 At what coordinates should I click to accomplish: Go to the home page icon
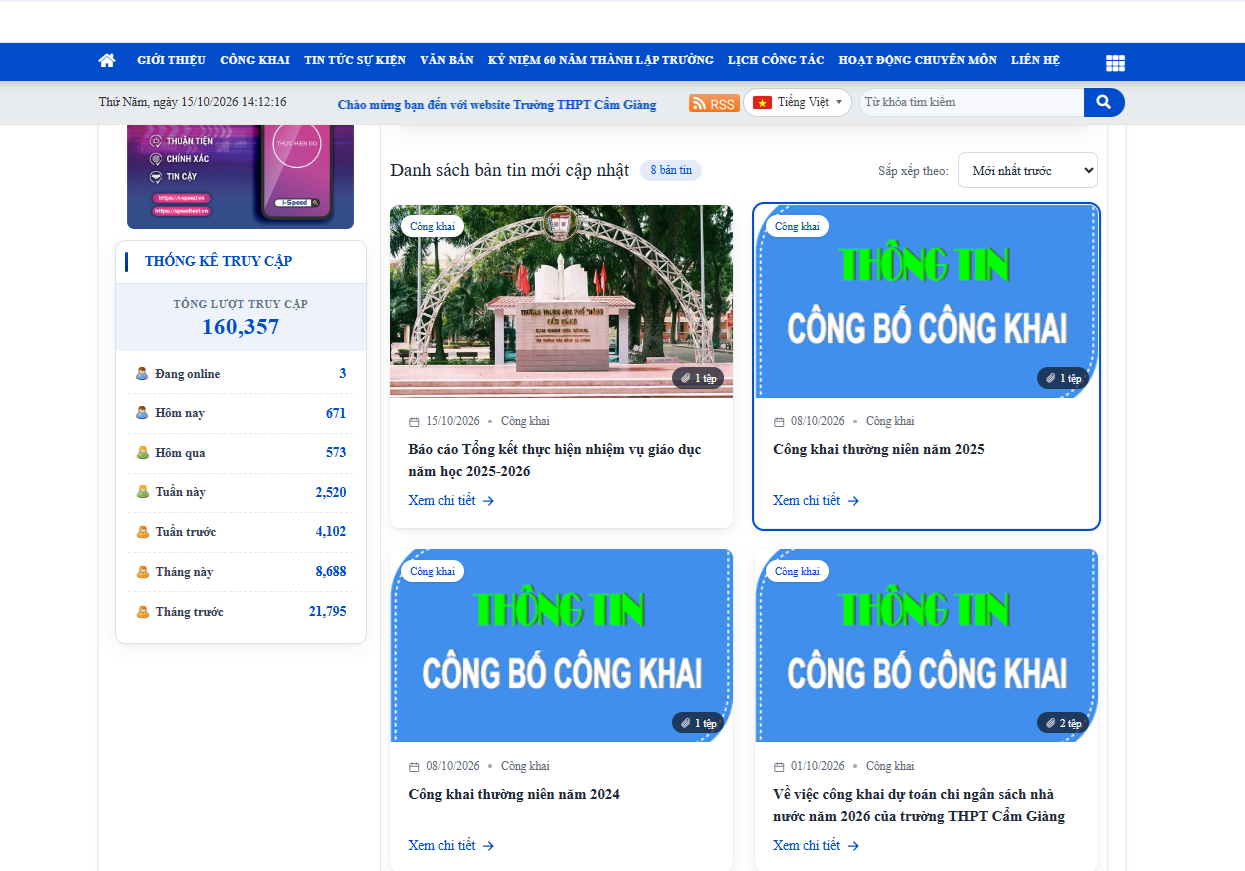107,60
